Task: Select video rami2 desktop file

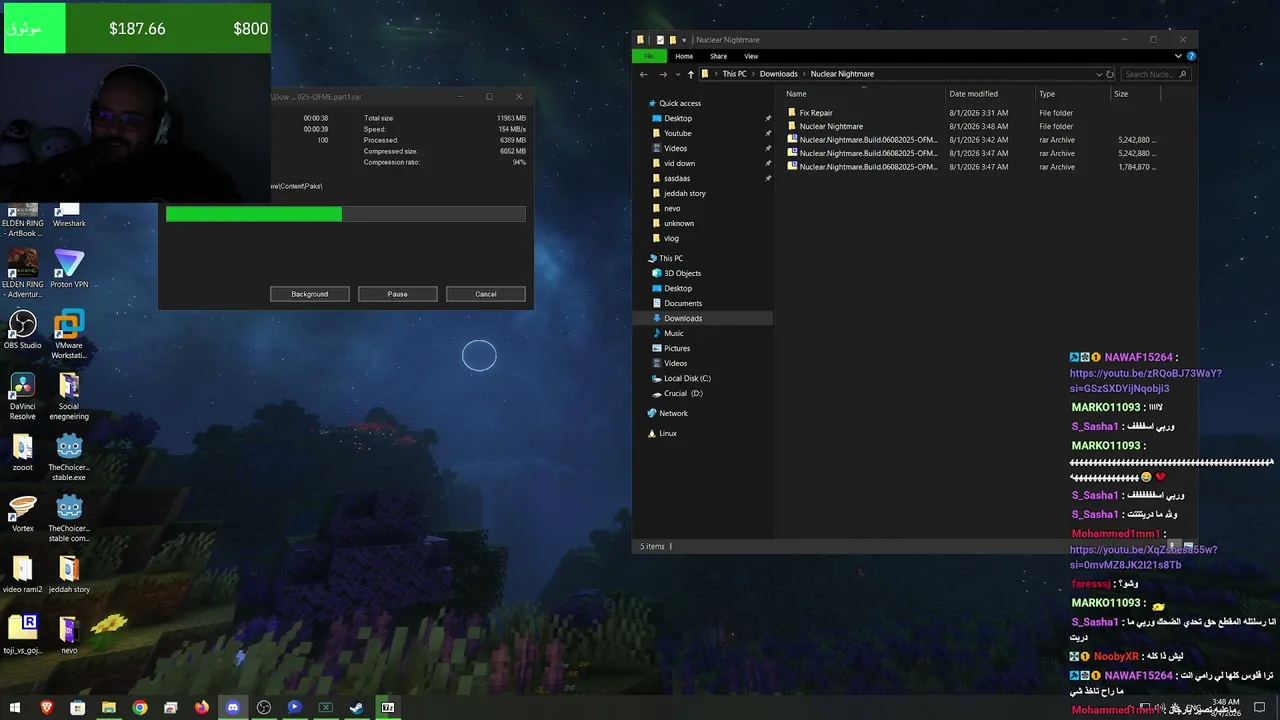Action: click(x=23, y=574)
